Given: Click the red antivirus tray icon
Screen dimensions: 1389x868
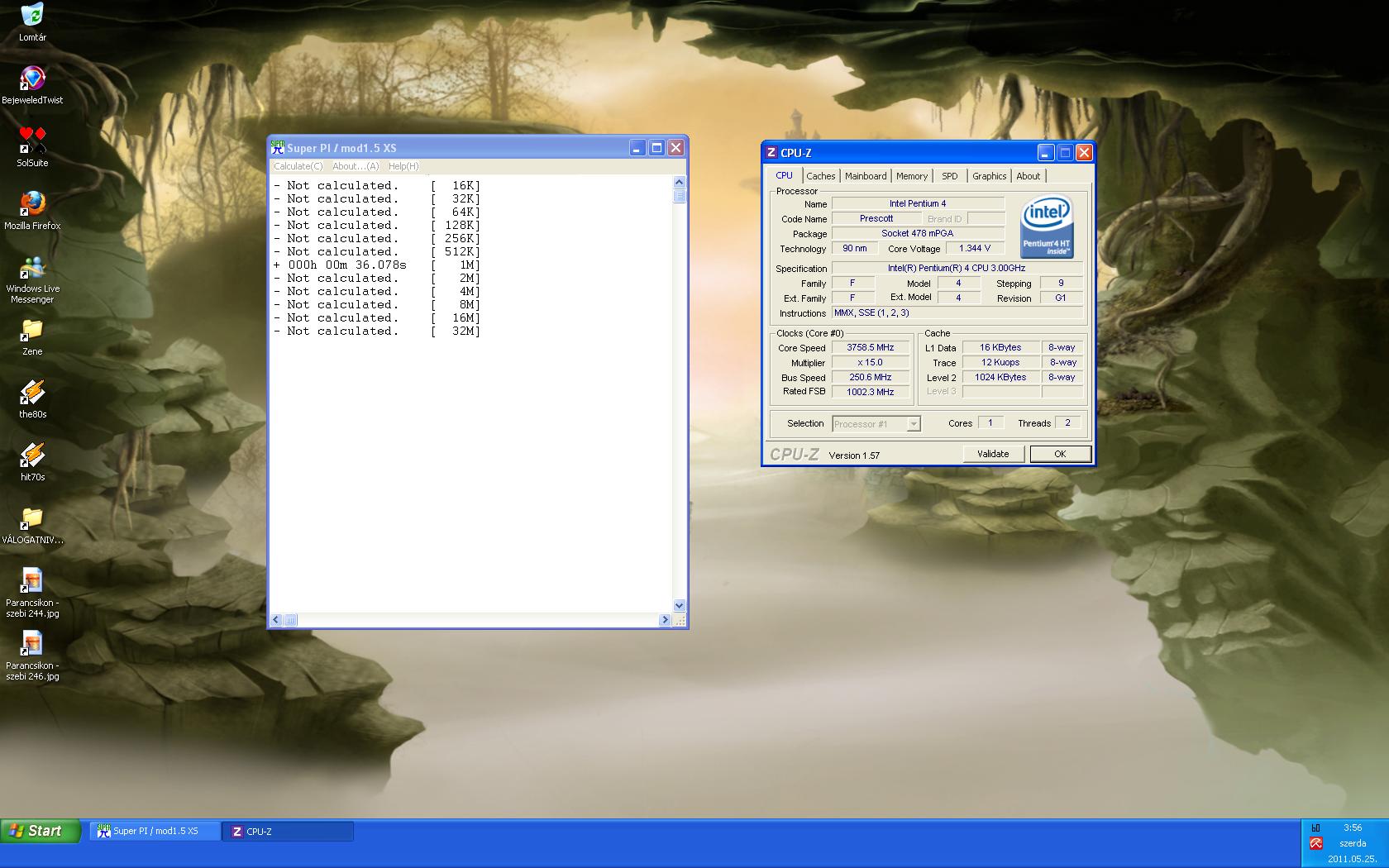Looking at the screenshot, I should pyautogui.click(x=1315, y=843).
